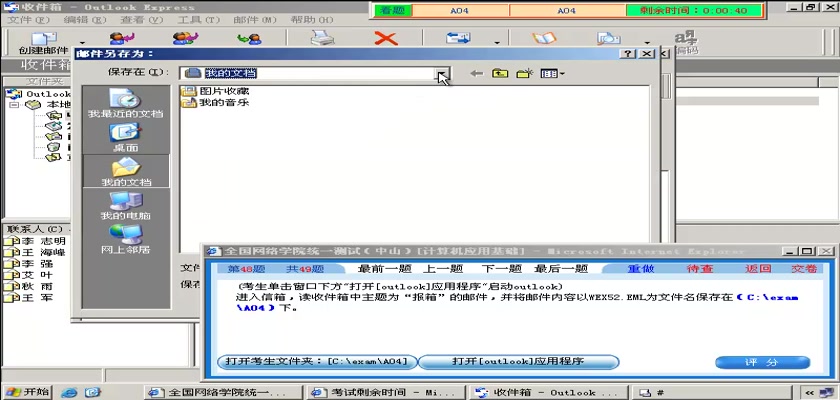
Task: Click the red X Delete toolbar icon
Action: pyautogui.click(x=386, y=39)
